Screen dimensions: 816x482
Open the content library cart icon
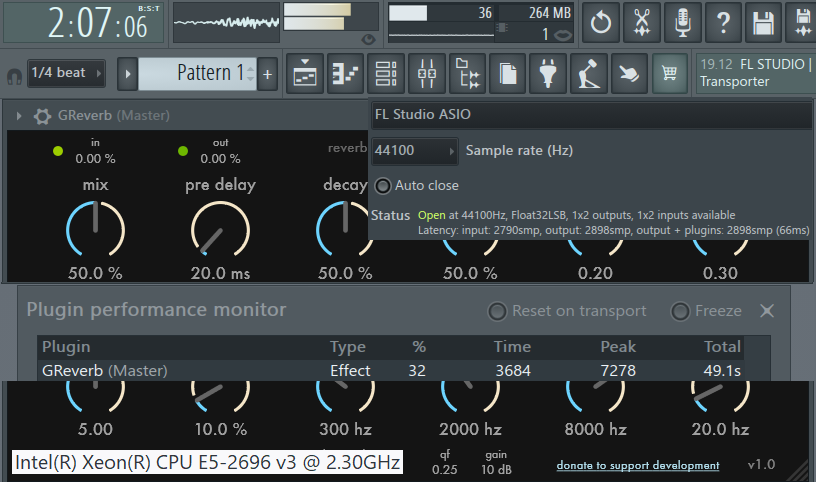(670, 74)
